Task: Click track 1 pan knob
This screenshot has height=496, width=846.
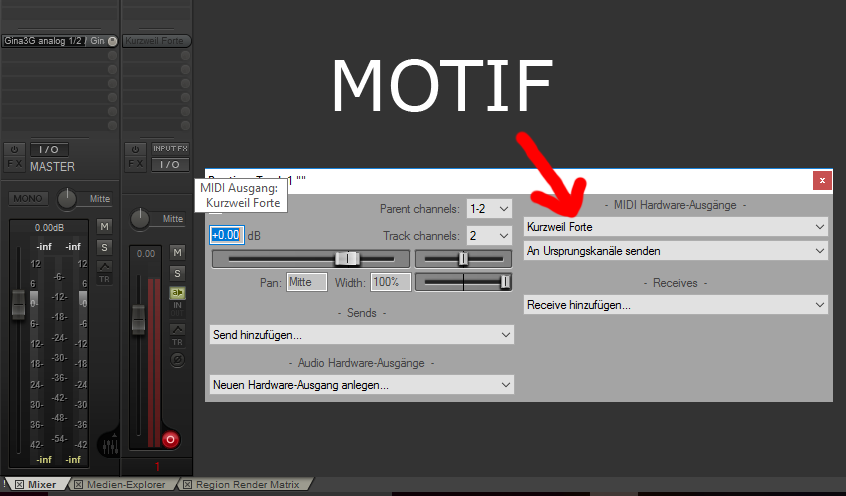Action: coord(140,219)
